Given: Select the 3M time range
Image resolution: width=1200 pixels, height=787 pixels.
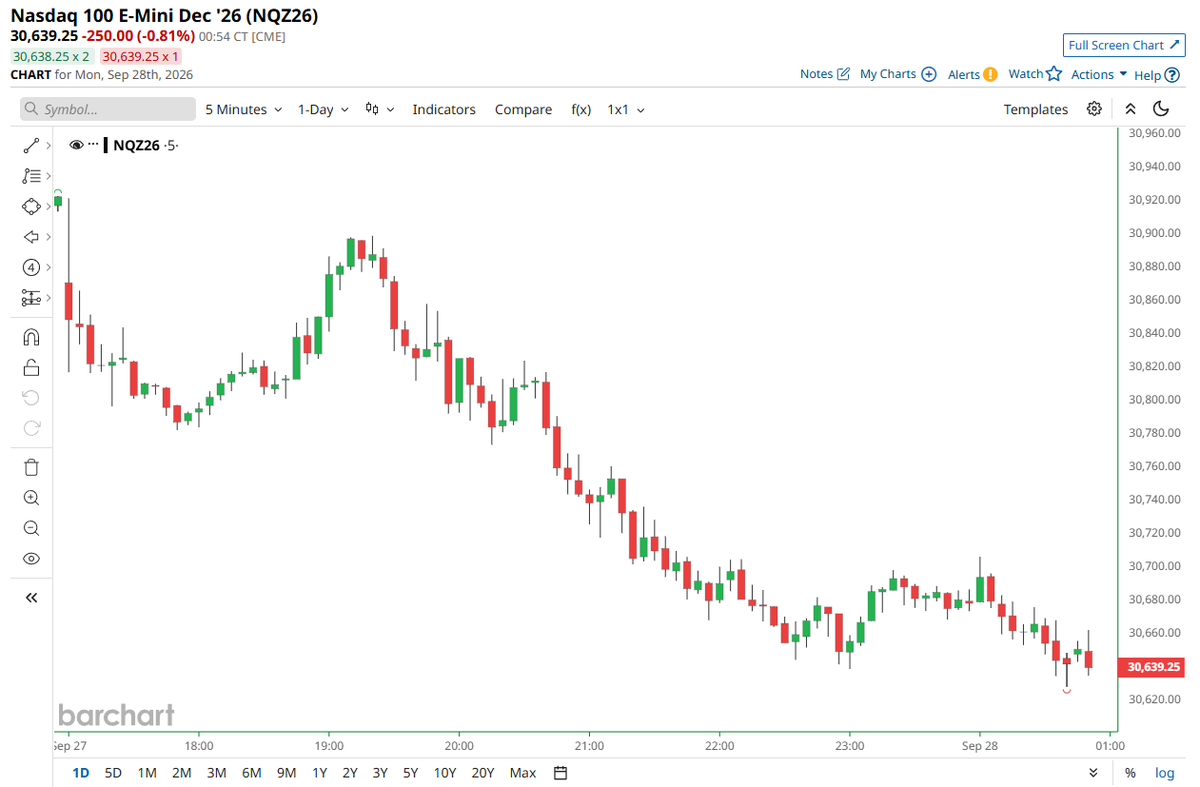Looking at the screenshot, I should point(216,773).
